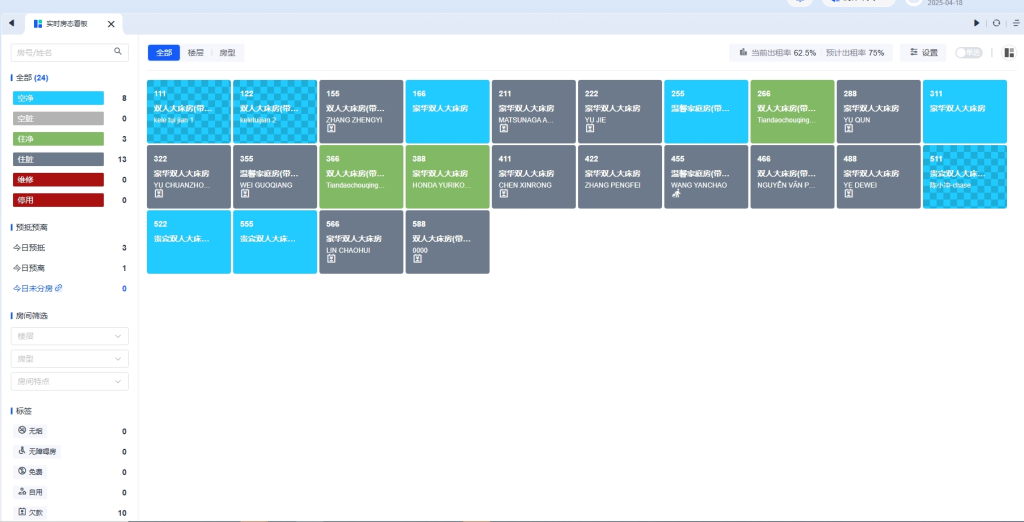
Task: Click the debt icon on room 155
Action: click(331, 128)
